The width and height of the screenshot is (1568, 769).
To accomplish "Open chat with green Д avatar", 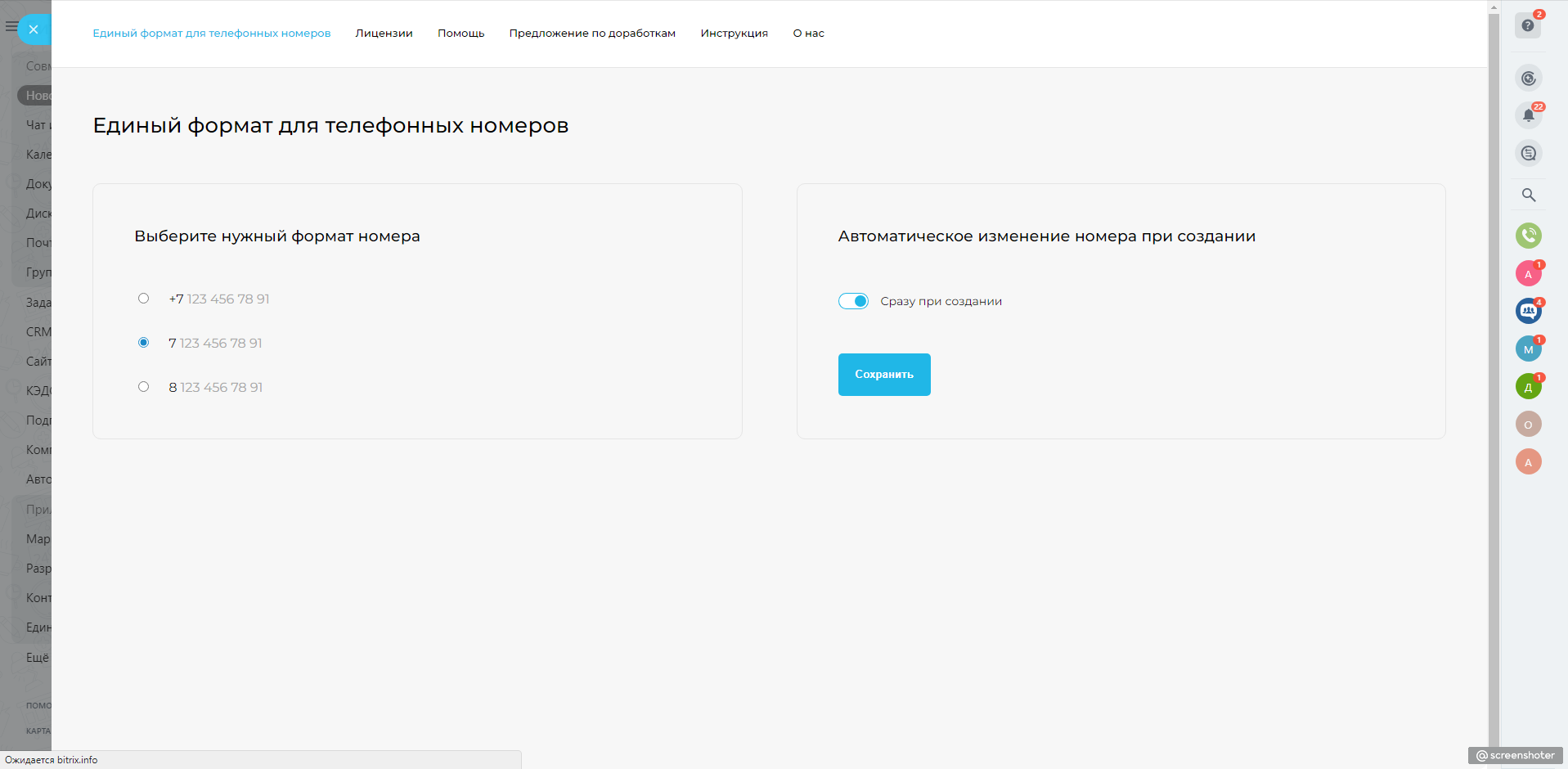I will pos(1528,387).
